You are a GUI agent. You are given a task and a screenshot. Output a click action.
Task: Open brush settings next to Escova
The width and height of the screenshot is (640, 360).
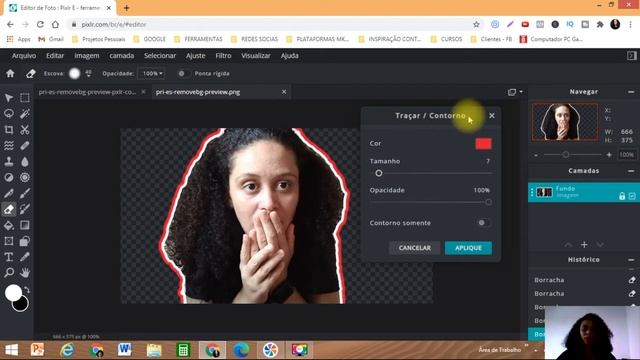pyautogui.click(x=89, y=73)
